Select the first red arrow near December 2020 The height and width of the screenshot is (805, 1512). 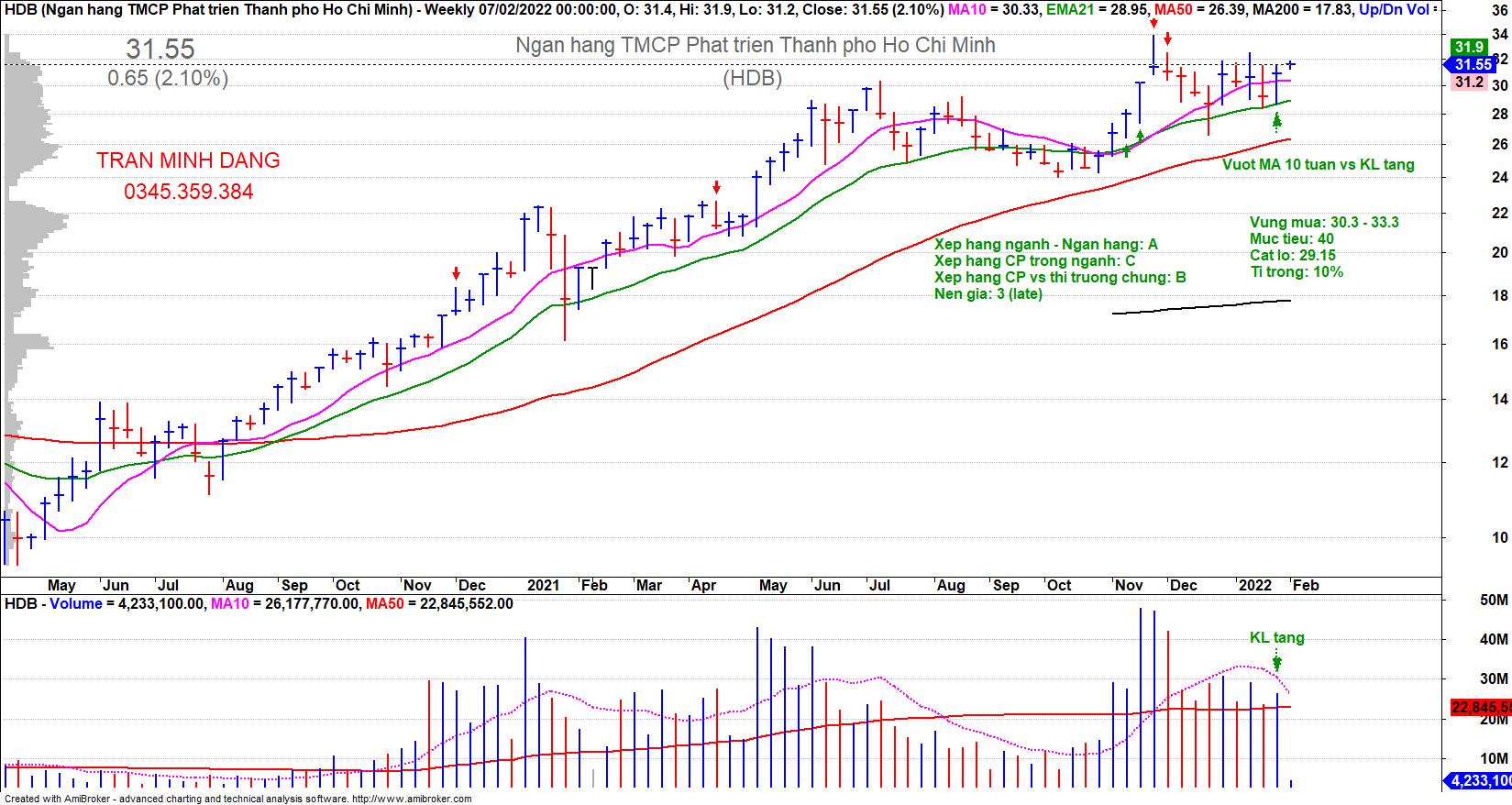click(x=456, y=273)
